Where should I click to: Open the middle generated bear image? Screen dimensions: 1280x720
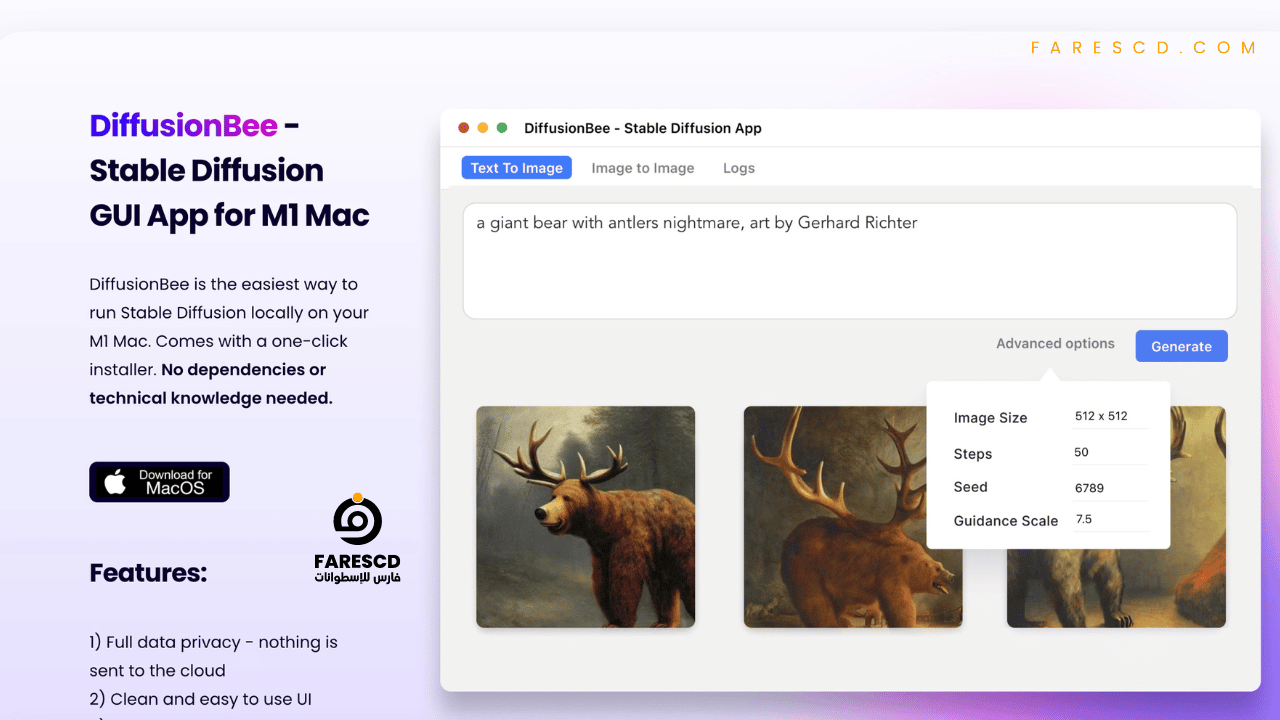tap(853, 516)
